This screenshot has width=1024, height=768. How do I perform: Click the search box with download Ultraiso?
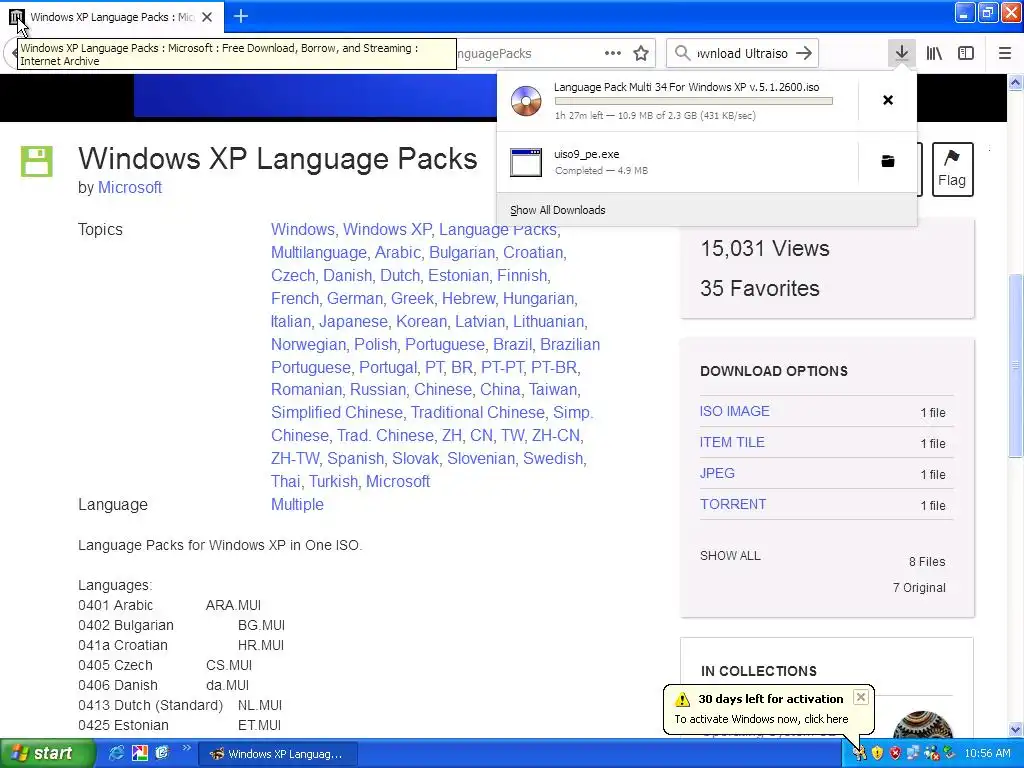point(743,54)
